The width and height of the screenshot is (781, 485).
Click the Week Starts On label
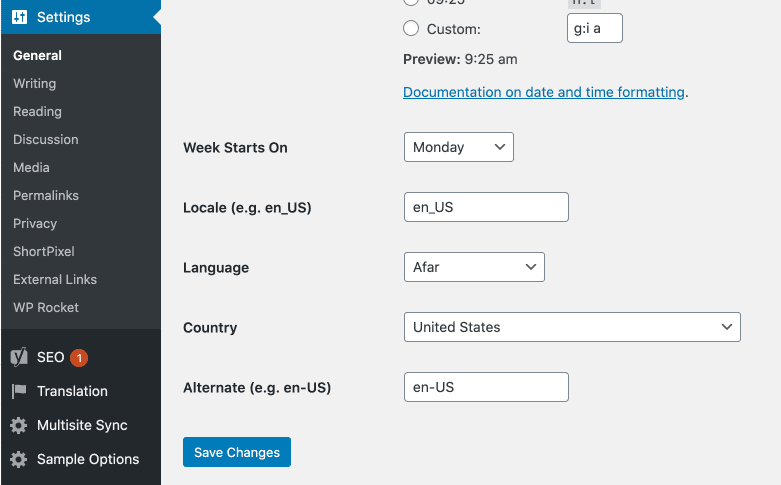tap(235, 147)
